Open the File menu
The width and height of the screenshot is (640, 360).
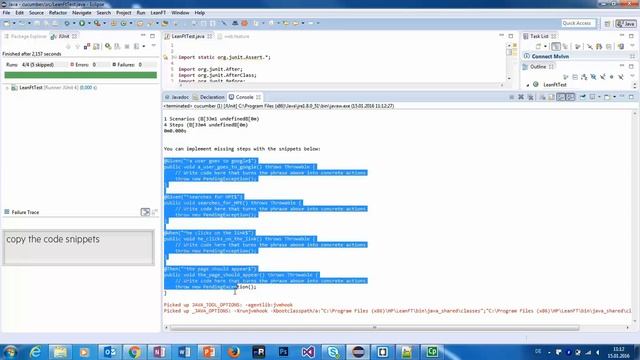click(7, 13)
